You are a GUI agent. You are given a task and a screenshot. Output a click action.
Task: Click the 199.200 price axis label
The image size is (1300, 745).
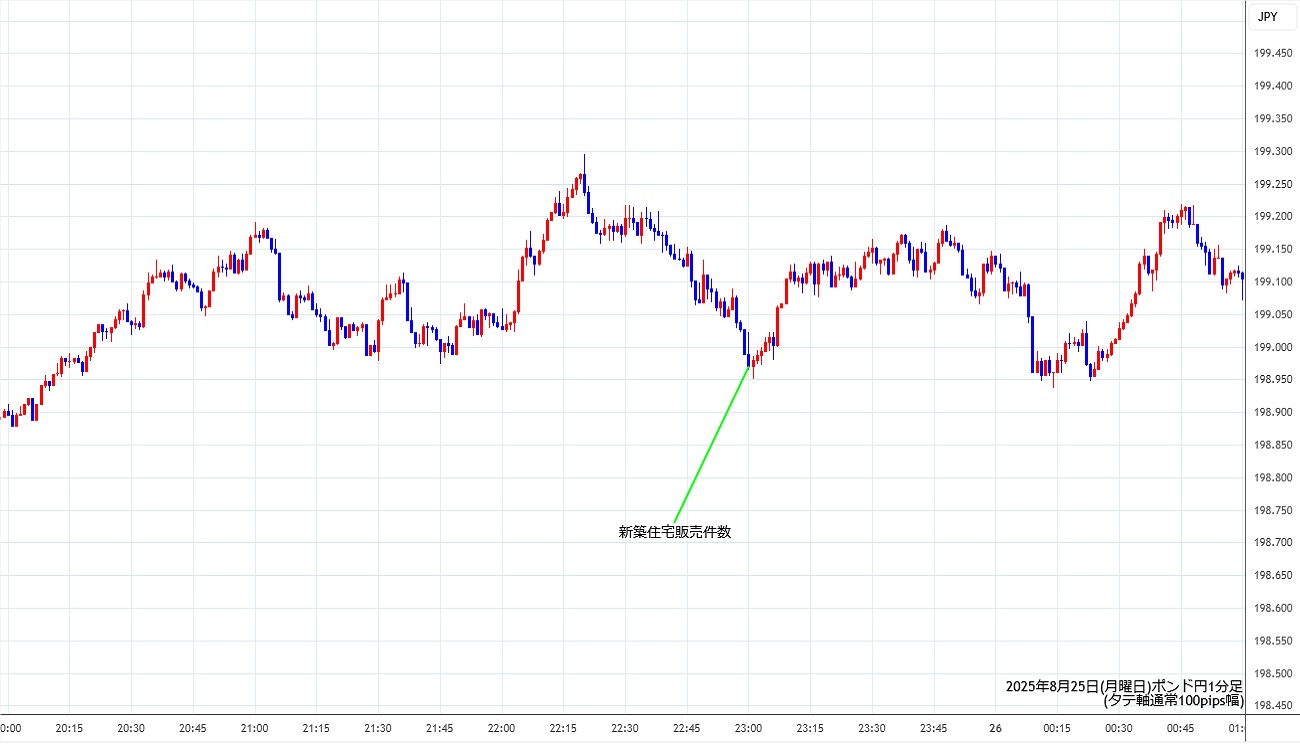click(1272, 217)
